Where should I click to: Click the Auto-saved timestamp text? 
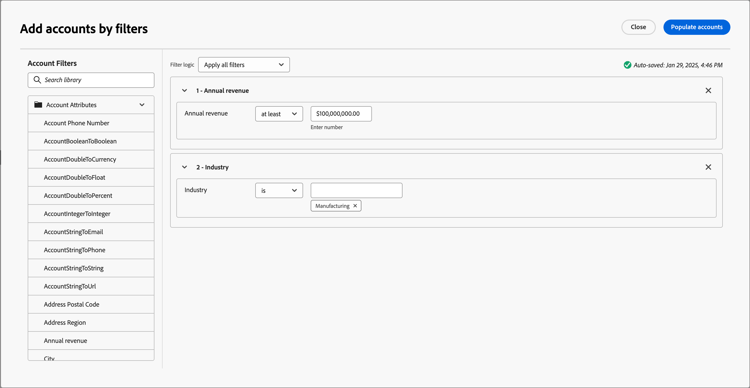point(678,65)
